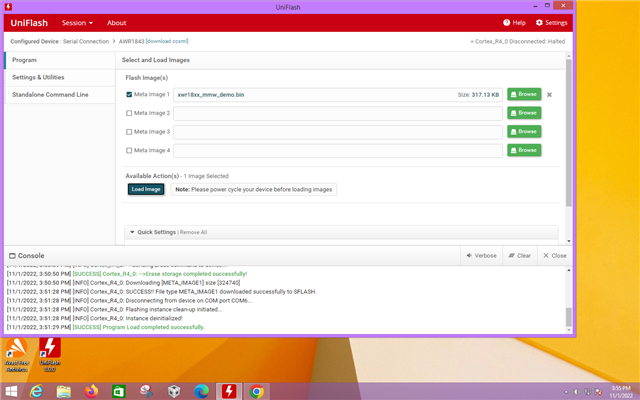Screen dimensions: 640x400
Task: Click 'Flashing instance clean-up initiated' log line
Action: point(115,309)
